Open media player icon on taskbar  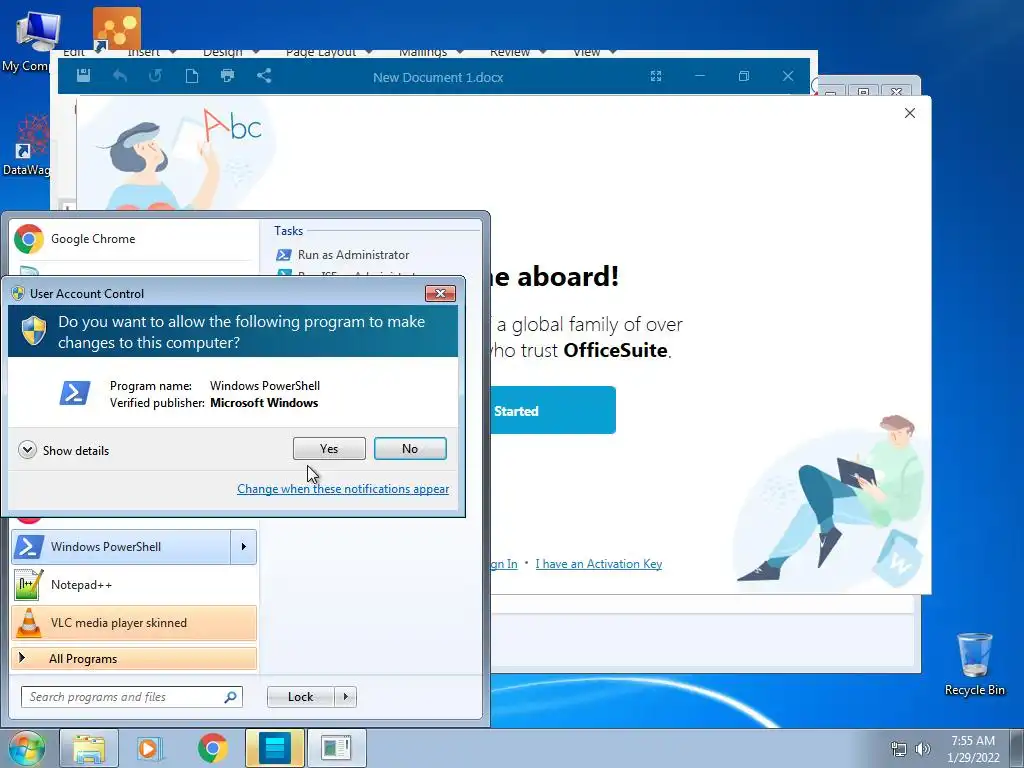(x=150, y=748)
